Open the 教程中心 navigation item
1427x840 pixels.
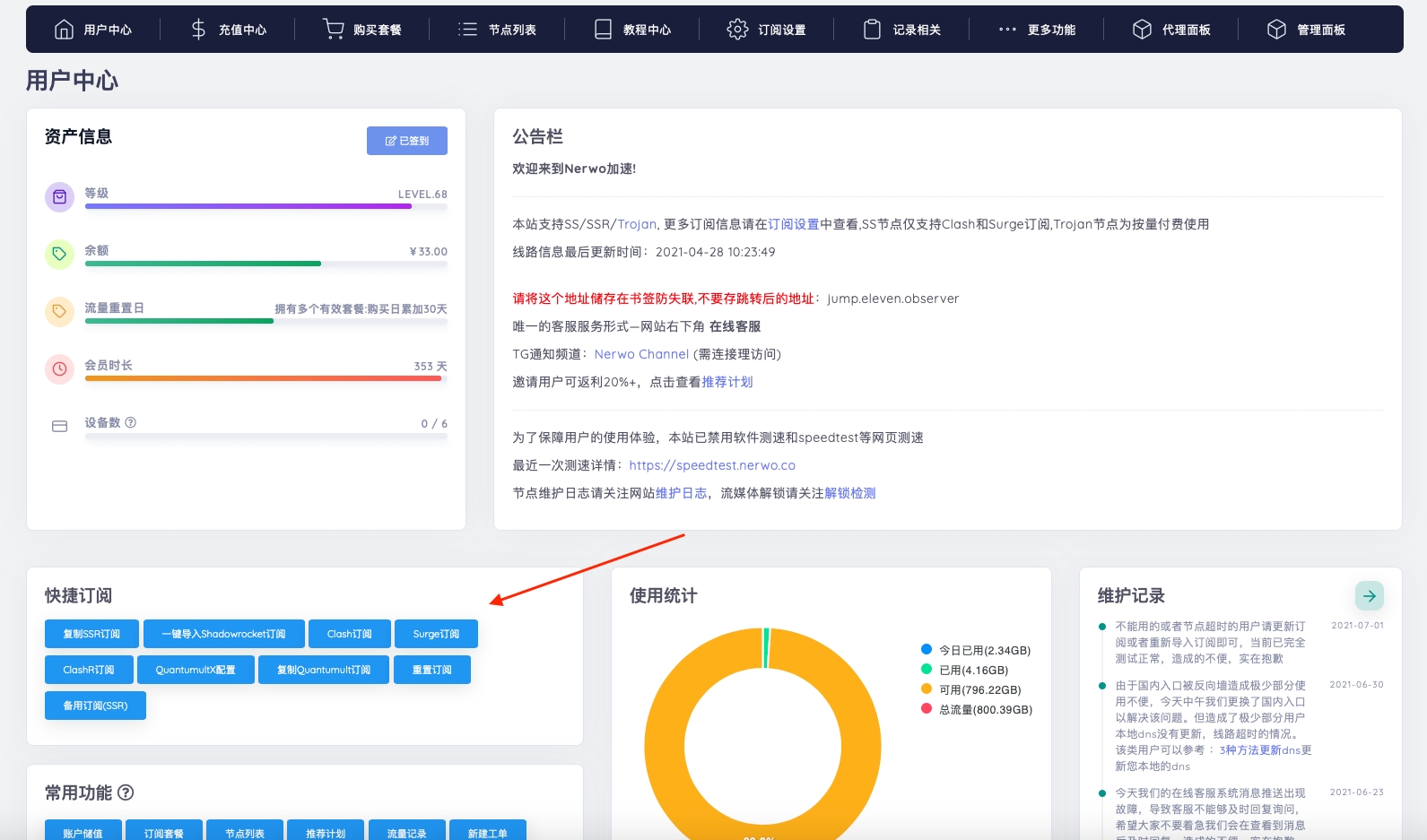tap(632, 30)
